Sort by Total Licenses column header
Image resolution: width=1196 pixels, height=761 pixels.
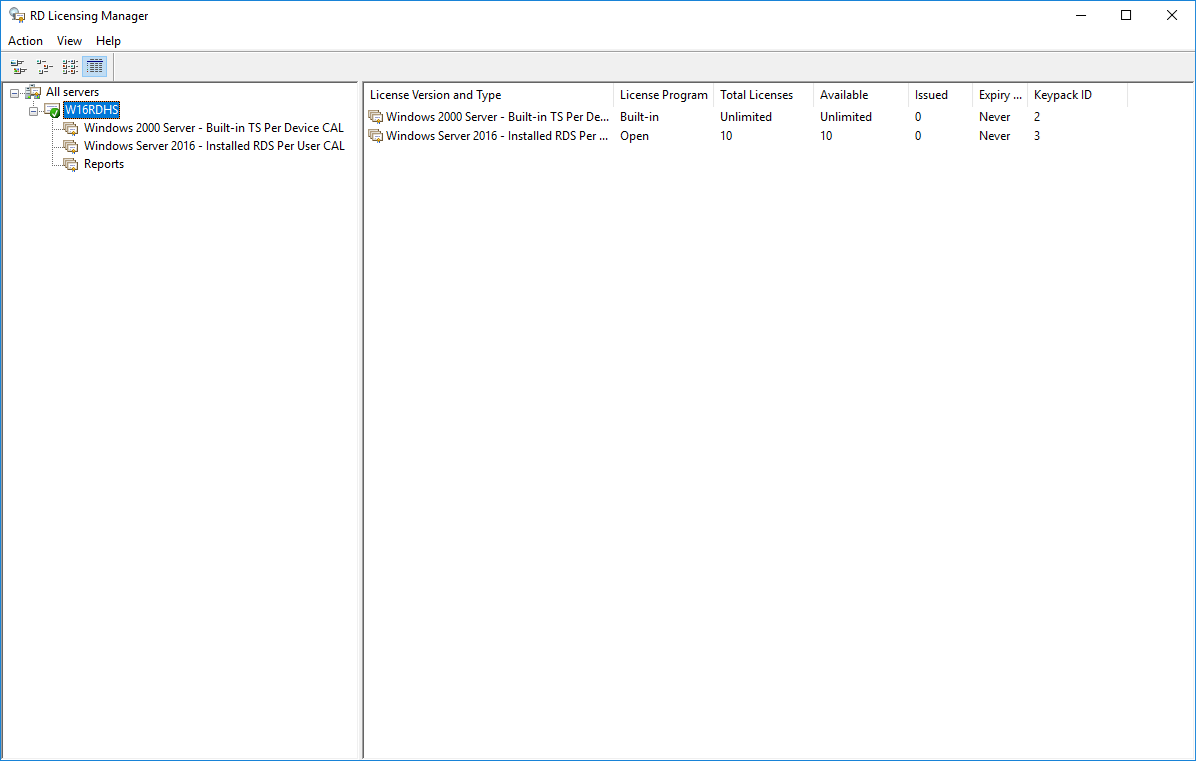click(x=764, y=95)
